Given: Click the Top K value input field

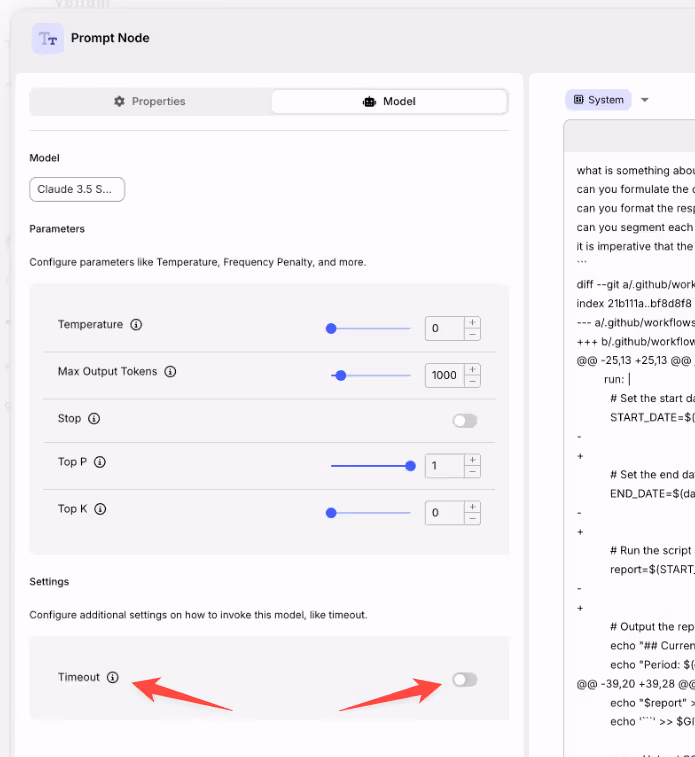Looking at the screenshot, I should pyautogui.click(x=445, y=513).
